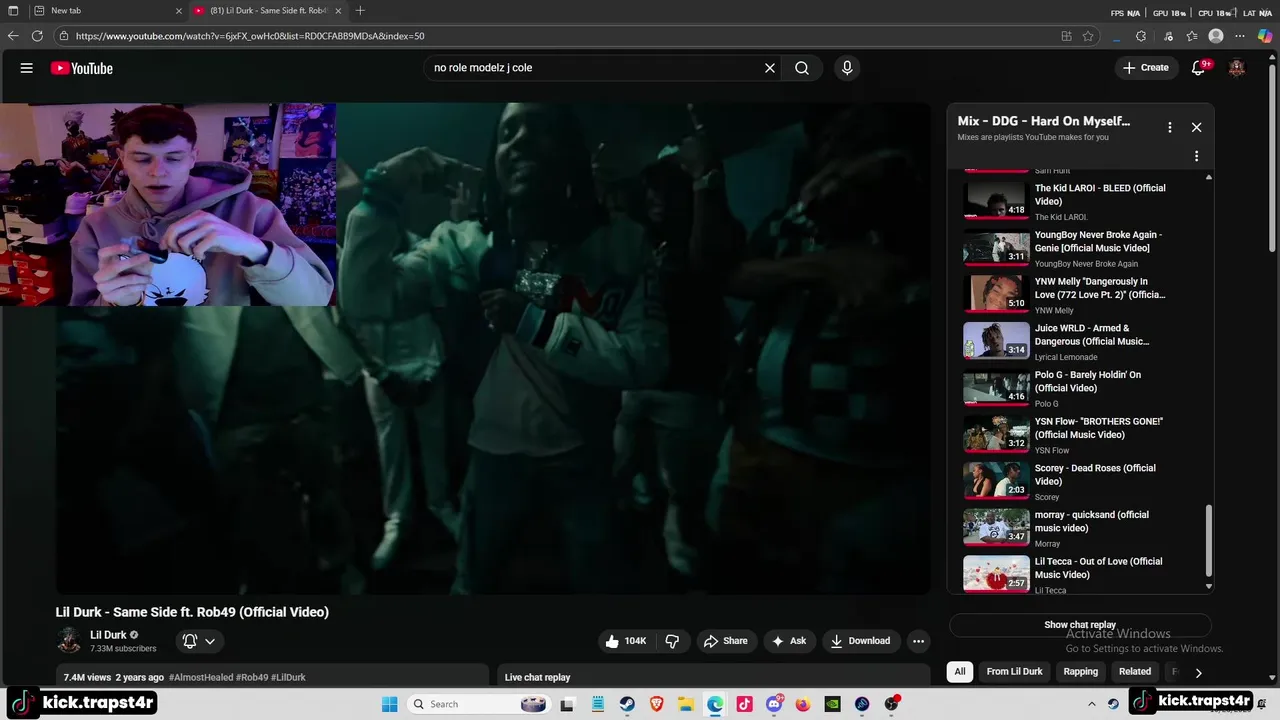1280x720 pixels.
Task: Click the Windows taskbar Search box
Action: point(478,704)
